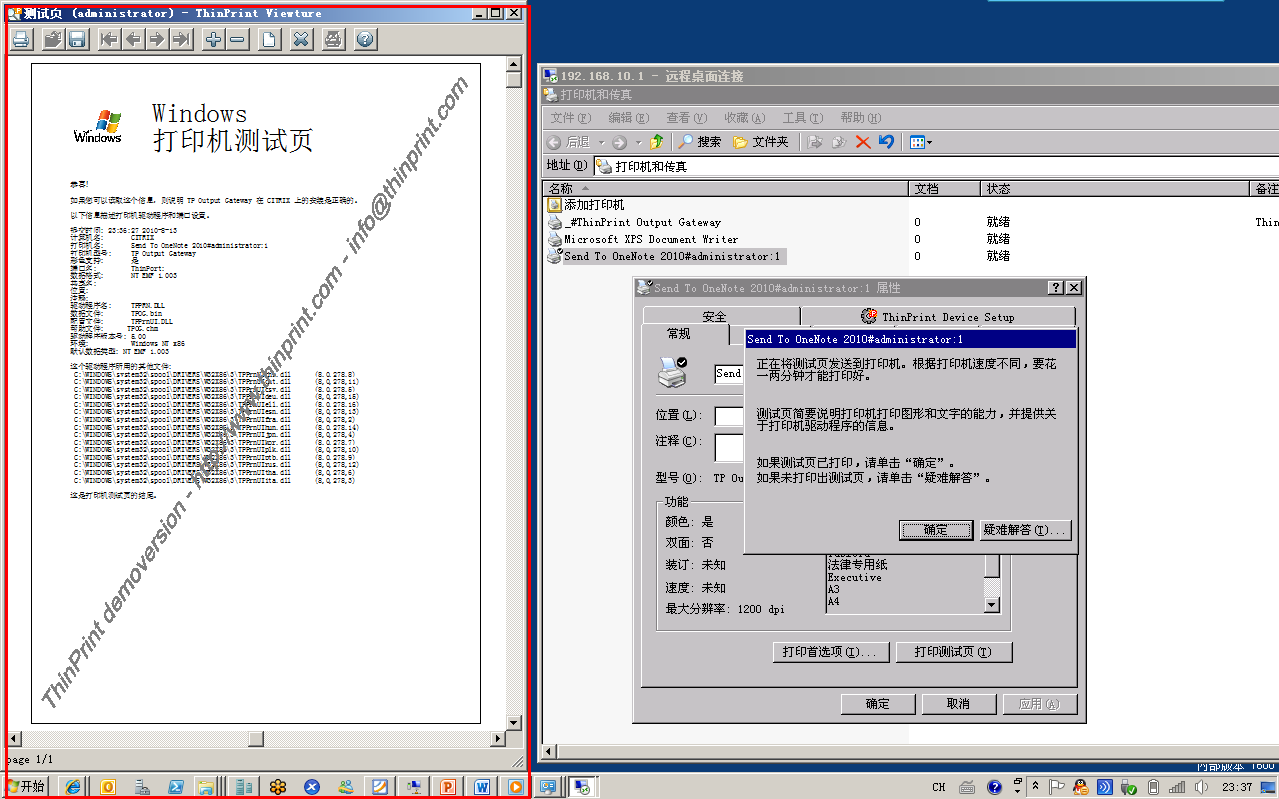
Task: Click the paper list scroll-down arrow
Action: point(992,604)
